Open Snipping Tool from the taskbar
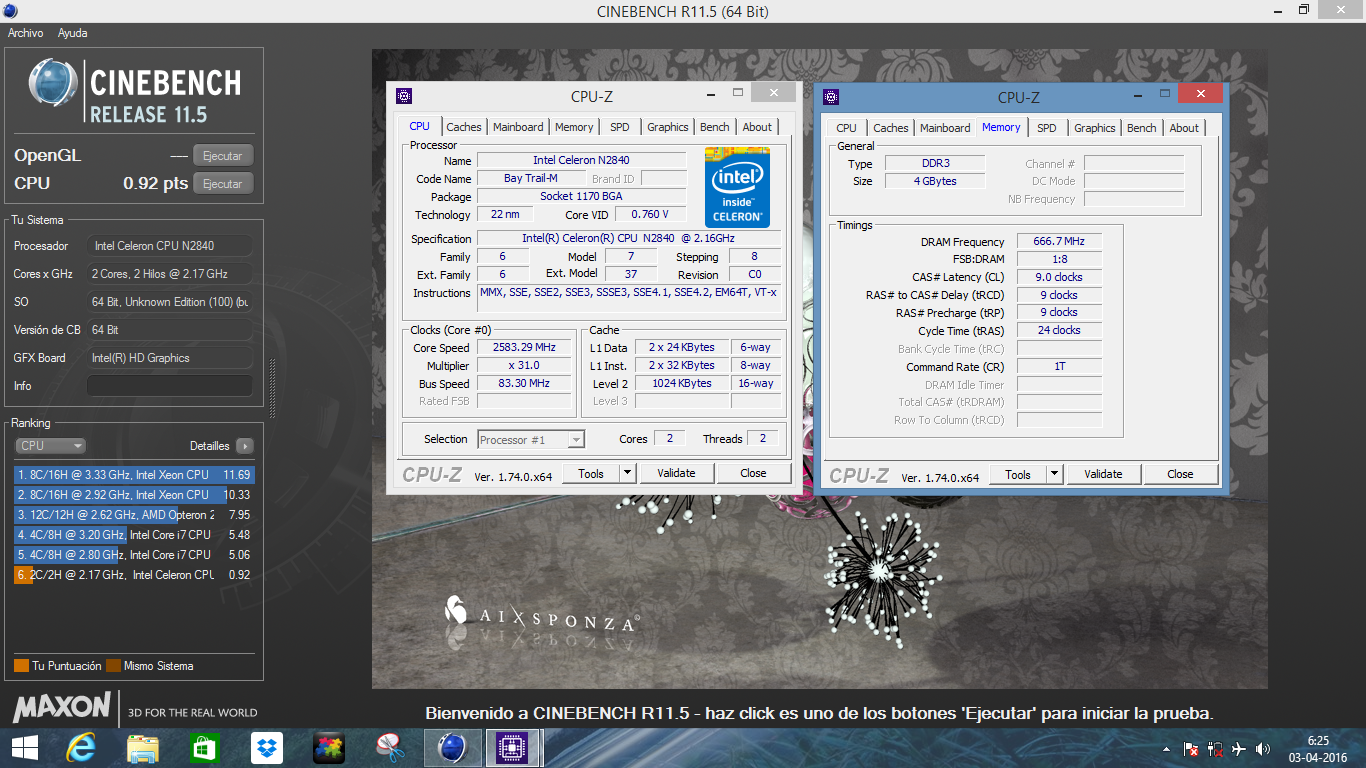The width and height of the screenshot is (1366, 768). coord(390,748)
